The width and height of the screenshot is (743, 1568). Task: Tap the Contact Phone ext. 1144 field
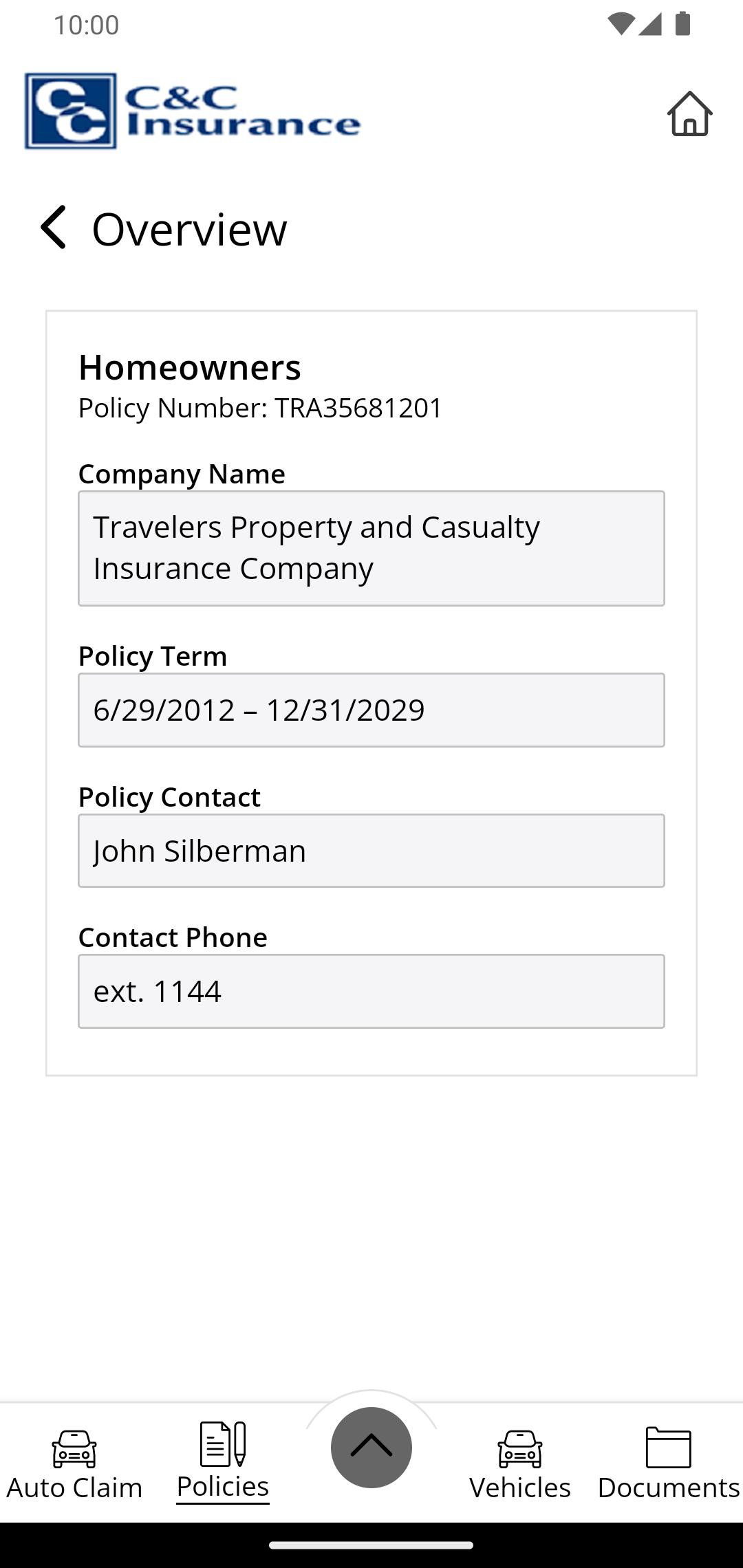pos(371,991)
